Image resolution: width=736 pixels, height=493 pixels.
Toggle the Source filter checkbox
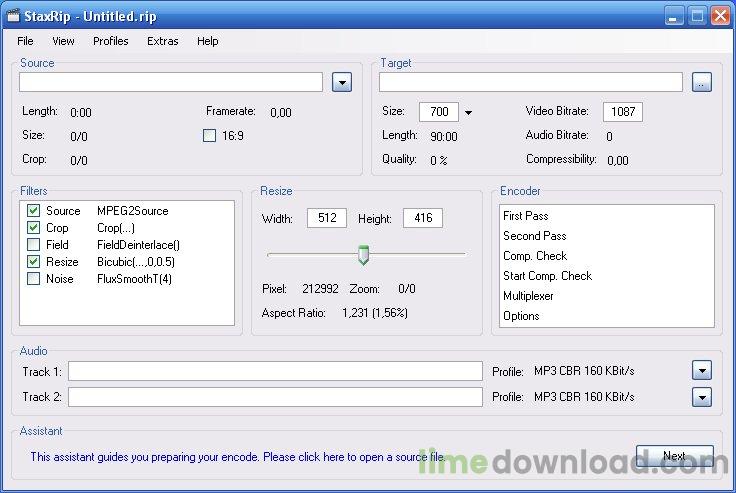coord(34,211)
